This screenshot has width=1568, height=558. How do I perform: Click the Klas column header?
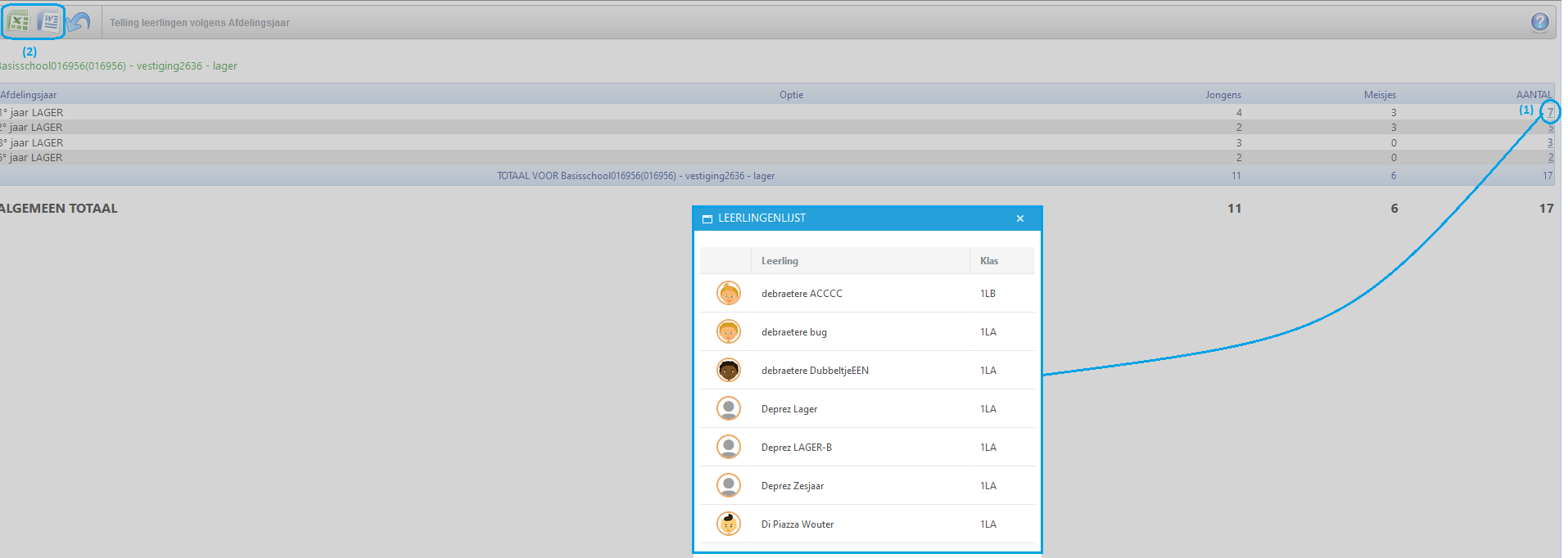pyautogui.click(x=988, y=261)
